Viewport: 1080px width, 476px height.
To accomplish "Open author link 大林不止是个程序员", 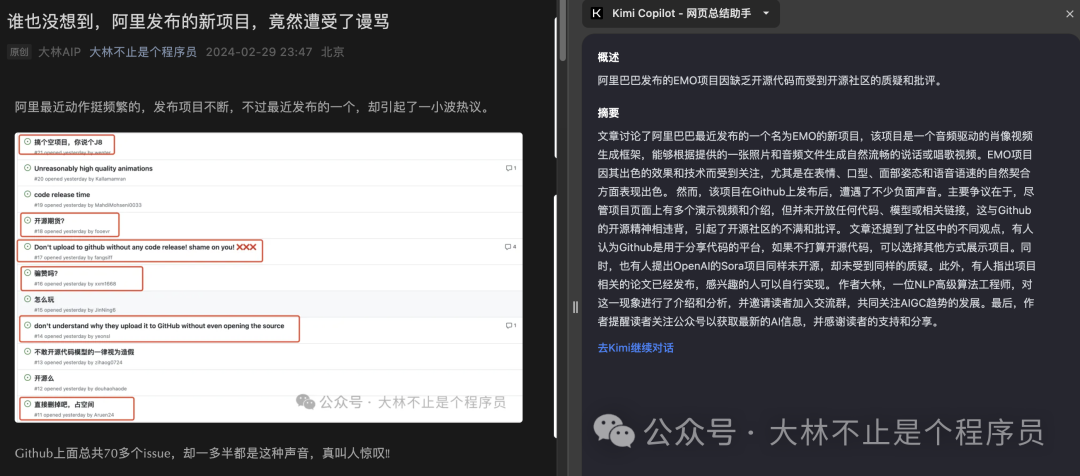I will (x=143, y=52).
